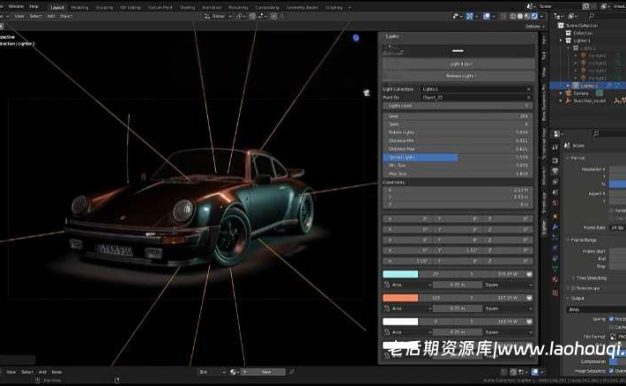Viewport: 626px width, 386px height.
Task: Open the Output properties tab icon
Action: pyautogui.click(x=555, y=171)
